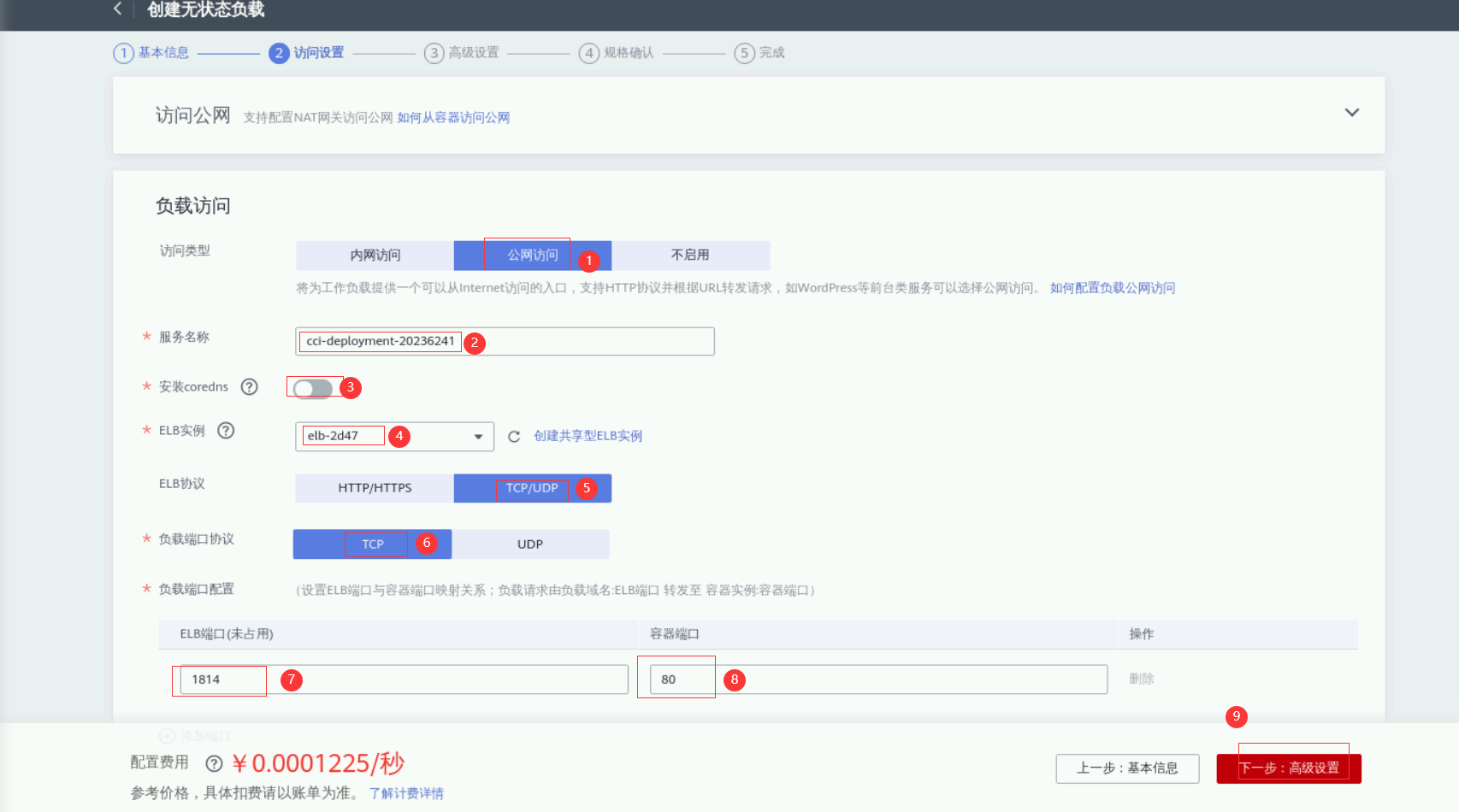Select 内网访问 access type
Screen dimensions: 1459x812
[375, 256]
